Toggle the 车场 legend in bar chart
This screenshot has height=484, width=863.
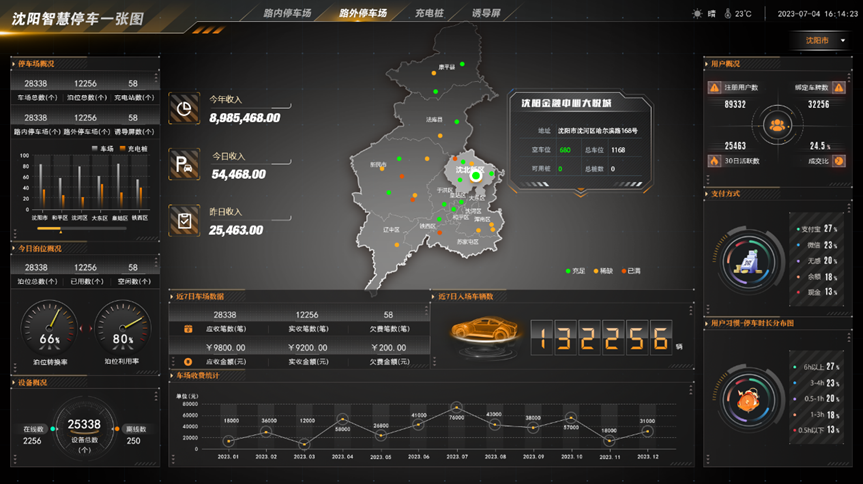[103, 148]
